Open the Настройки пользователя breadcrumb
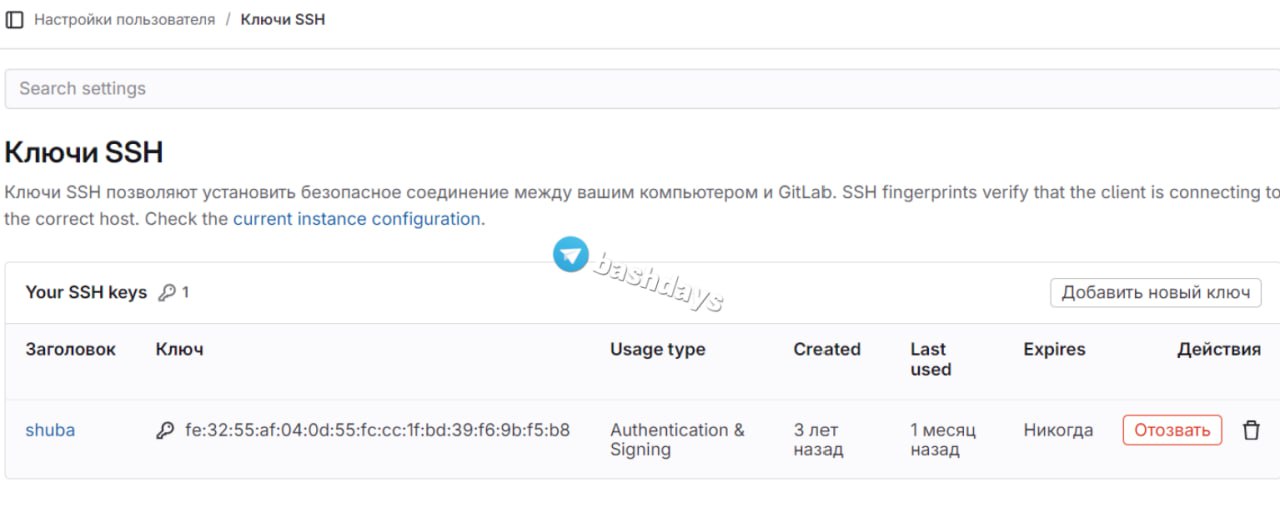Viewport: 1280px width, 507px height. pyautogui.click(x=125, y=20)
